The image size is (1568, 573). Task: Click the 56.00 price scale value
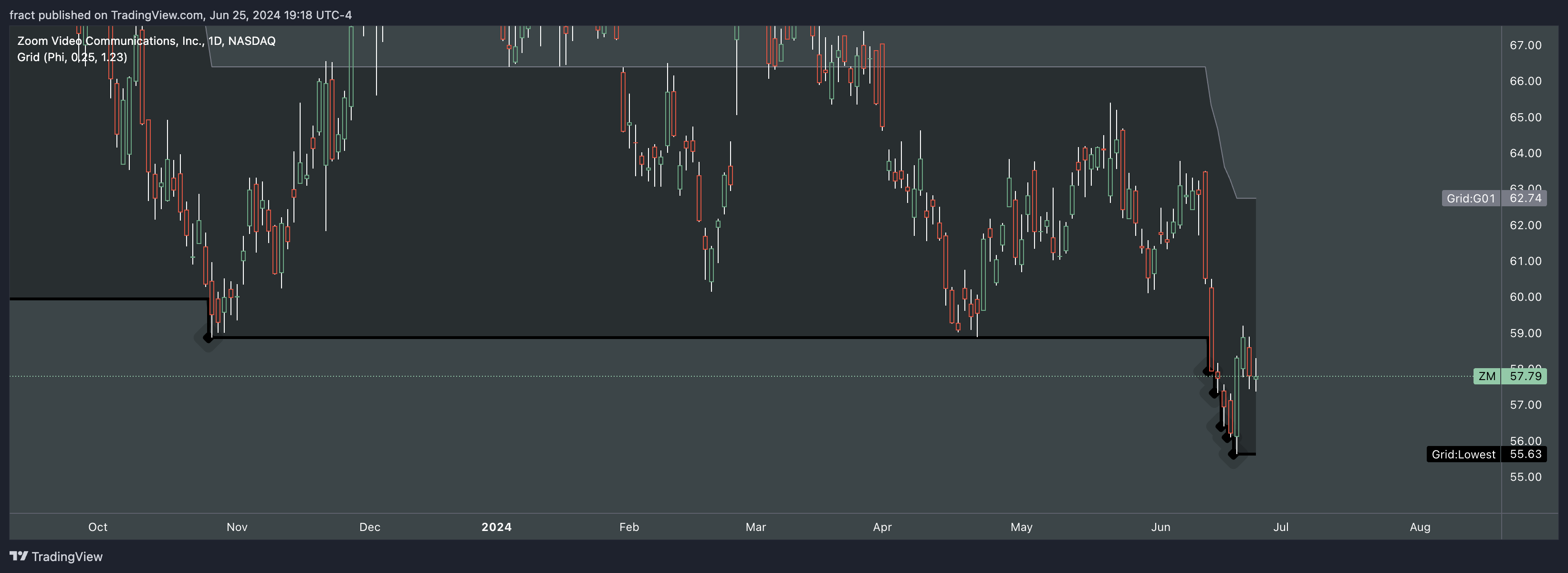click(x=1526, y=441)
